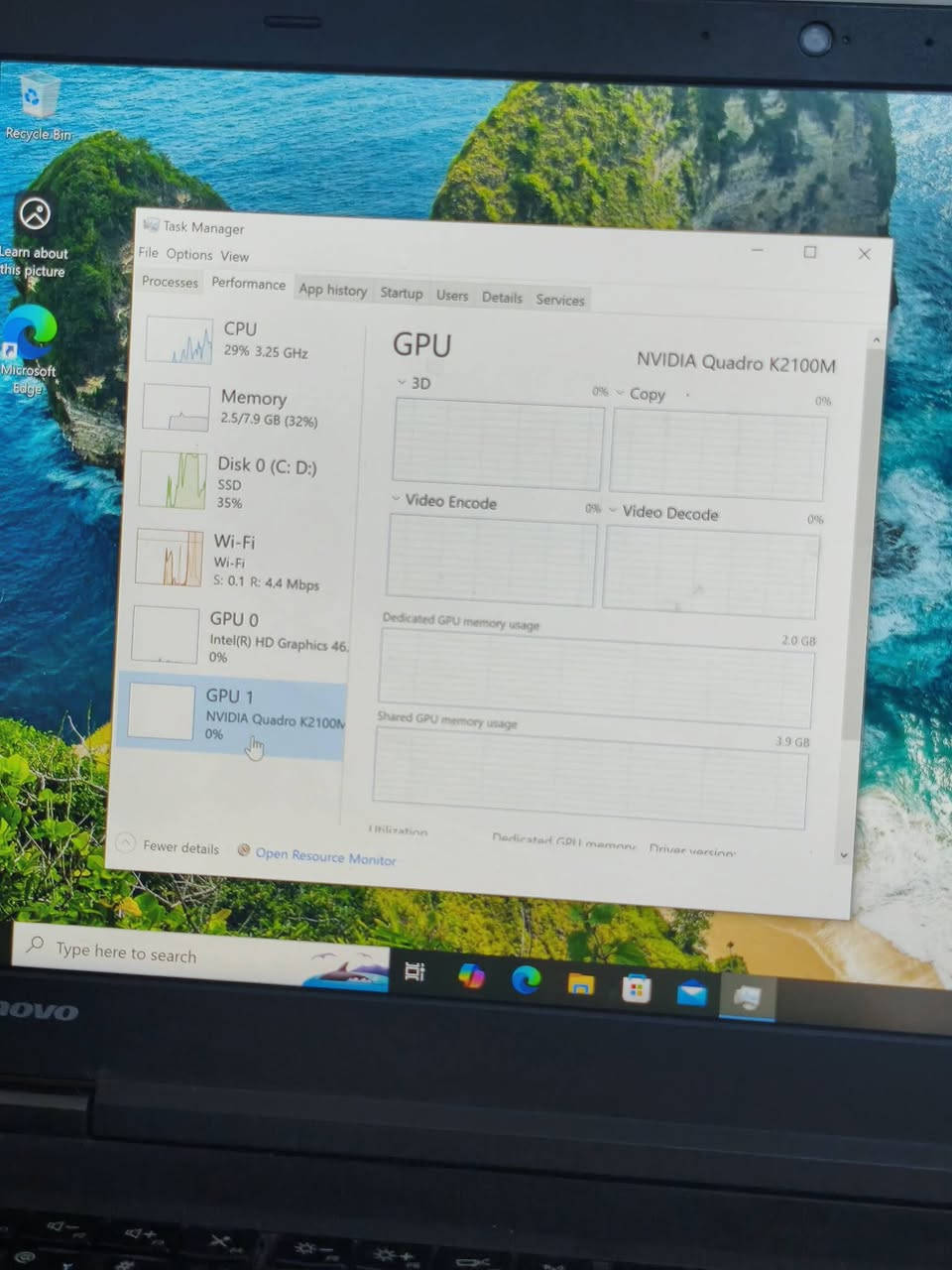Click Fewer details button
Image resolution: width=952 pixels, height=1270 pixels.
(168, 846)
